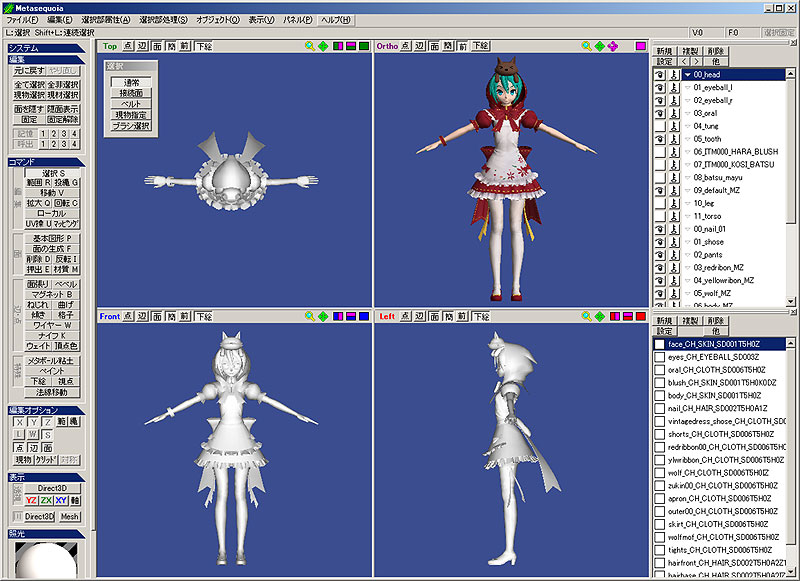Click the left arrow in object panel

pos(684,61)
